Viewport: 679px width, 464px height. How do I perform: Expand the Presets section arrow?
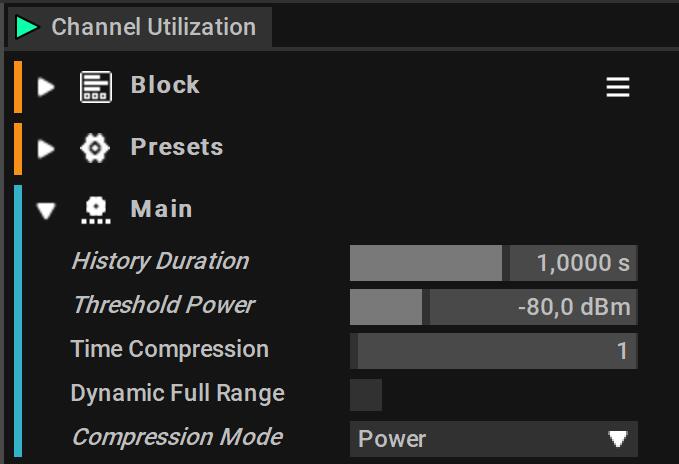tap(46, 149)
